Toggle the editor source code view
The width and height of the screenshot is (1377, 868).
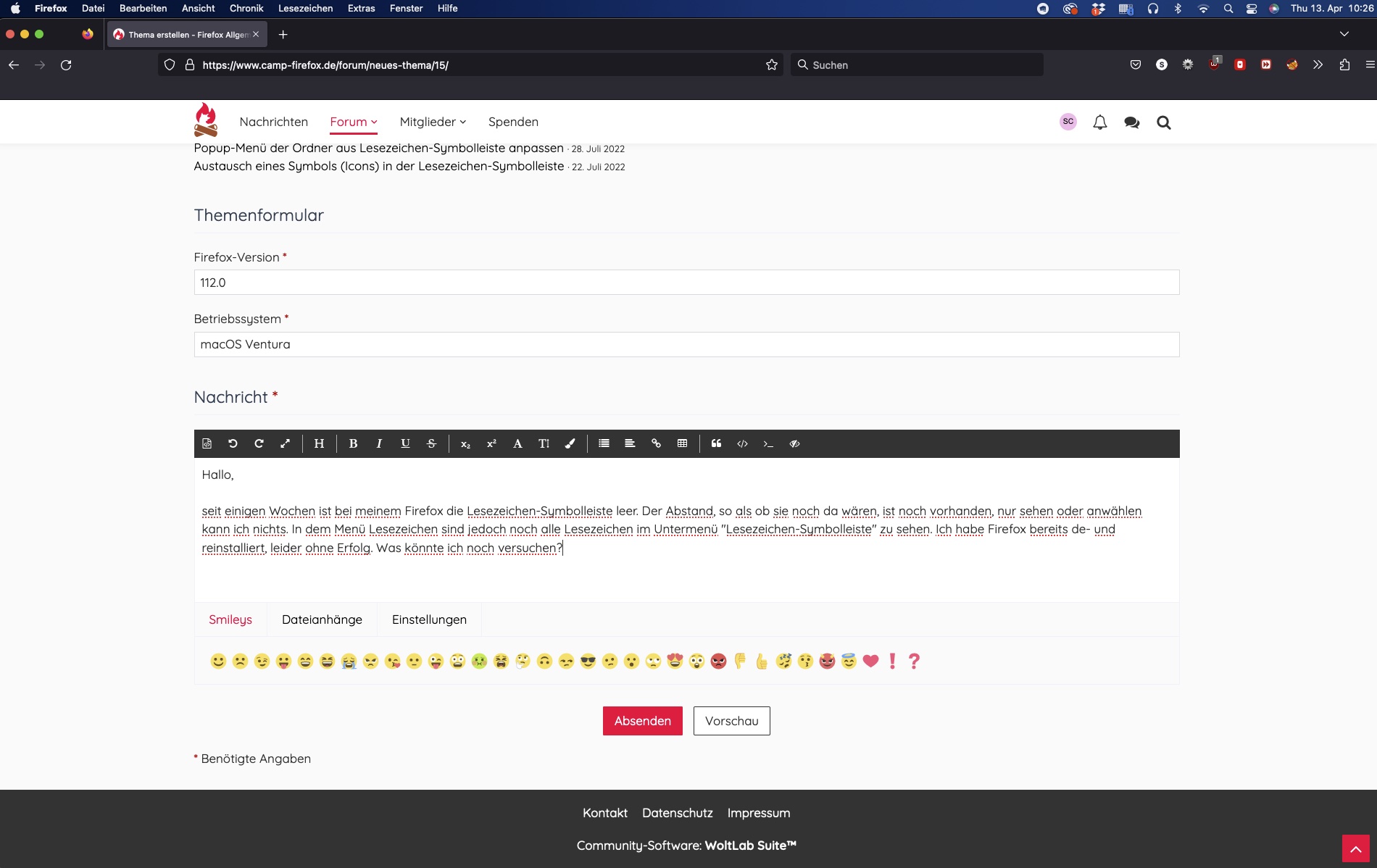(x=207, y=443)
